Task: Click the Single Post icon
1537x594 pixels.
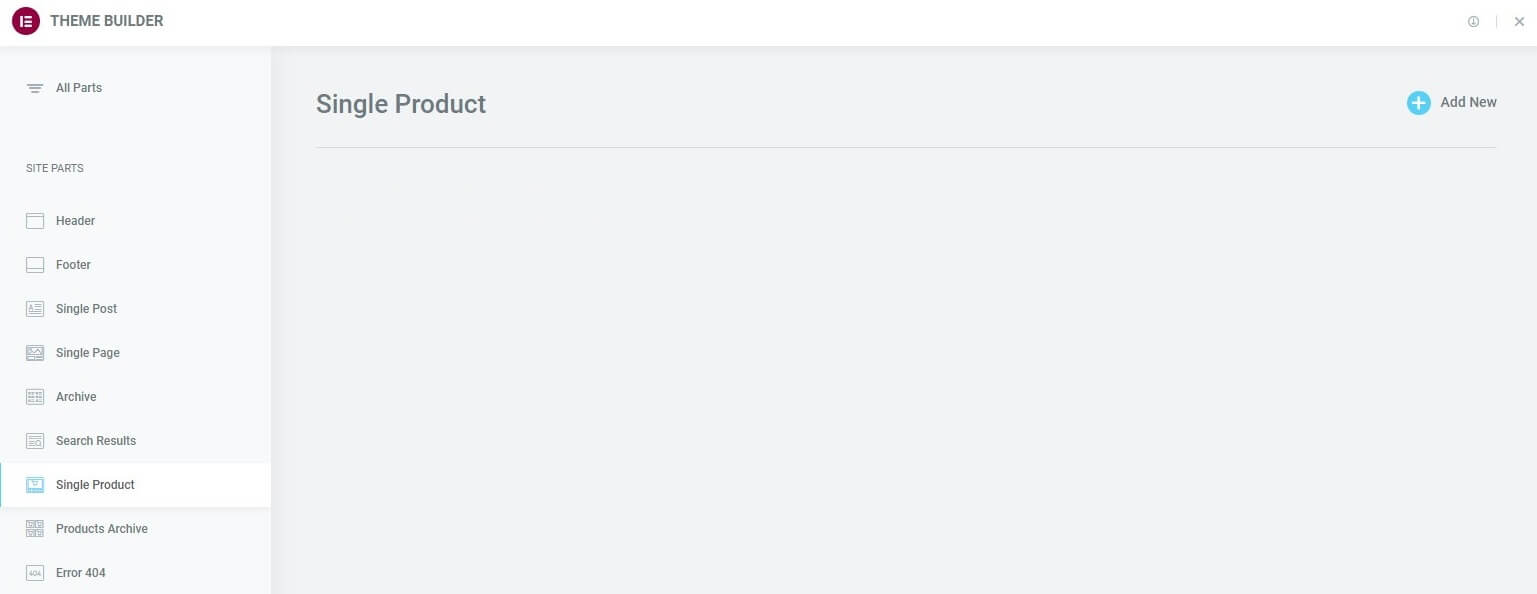Action: (35, 309)
